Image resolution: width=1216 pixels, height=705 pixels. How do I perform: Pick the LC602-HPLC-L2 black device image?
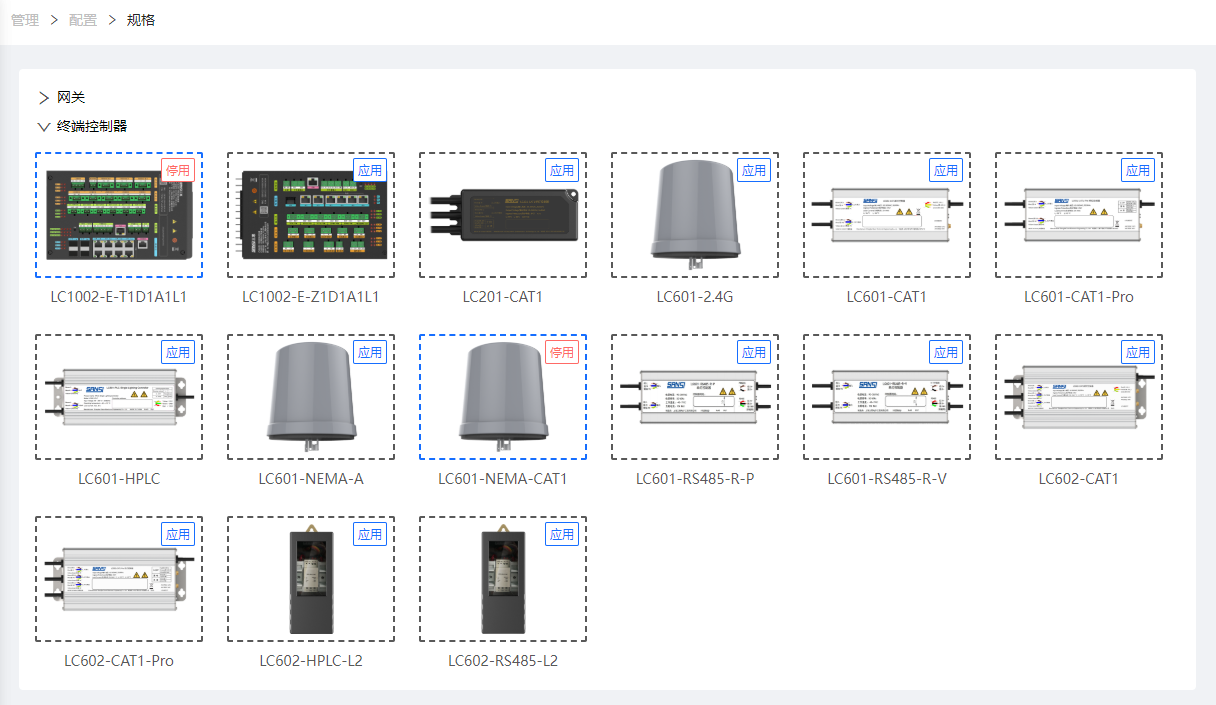pyautogui.click(x=311, y=579)
